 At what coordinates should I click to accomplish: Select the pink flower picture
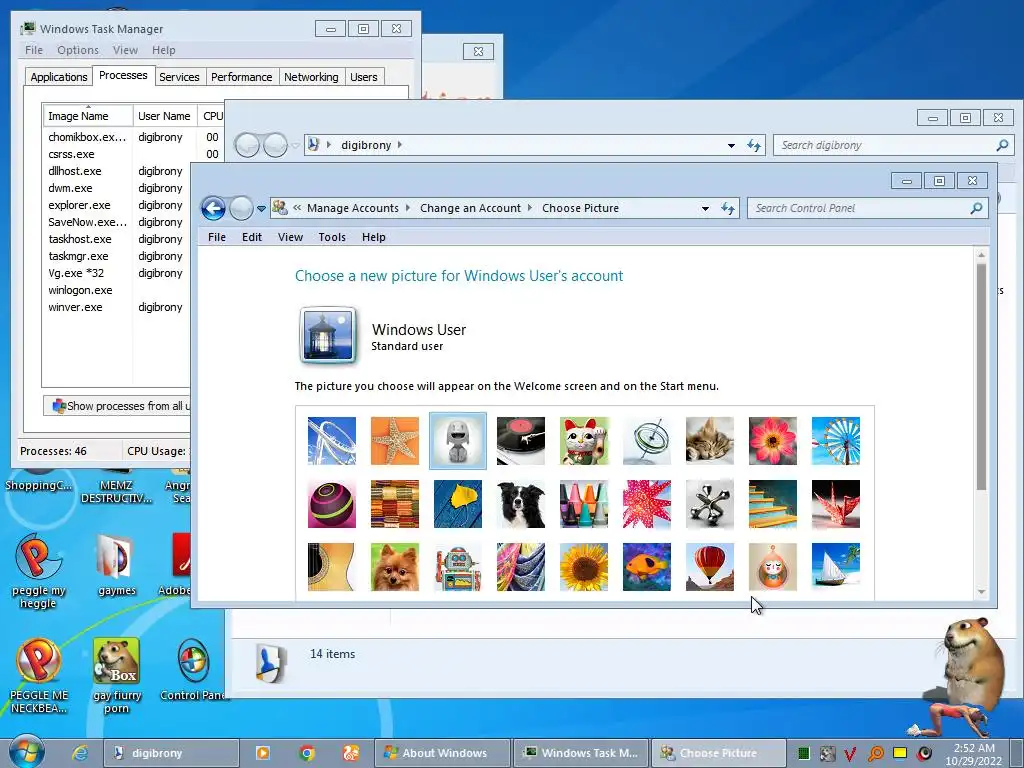773,441
